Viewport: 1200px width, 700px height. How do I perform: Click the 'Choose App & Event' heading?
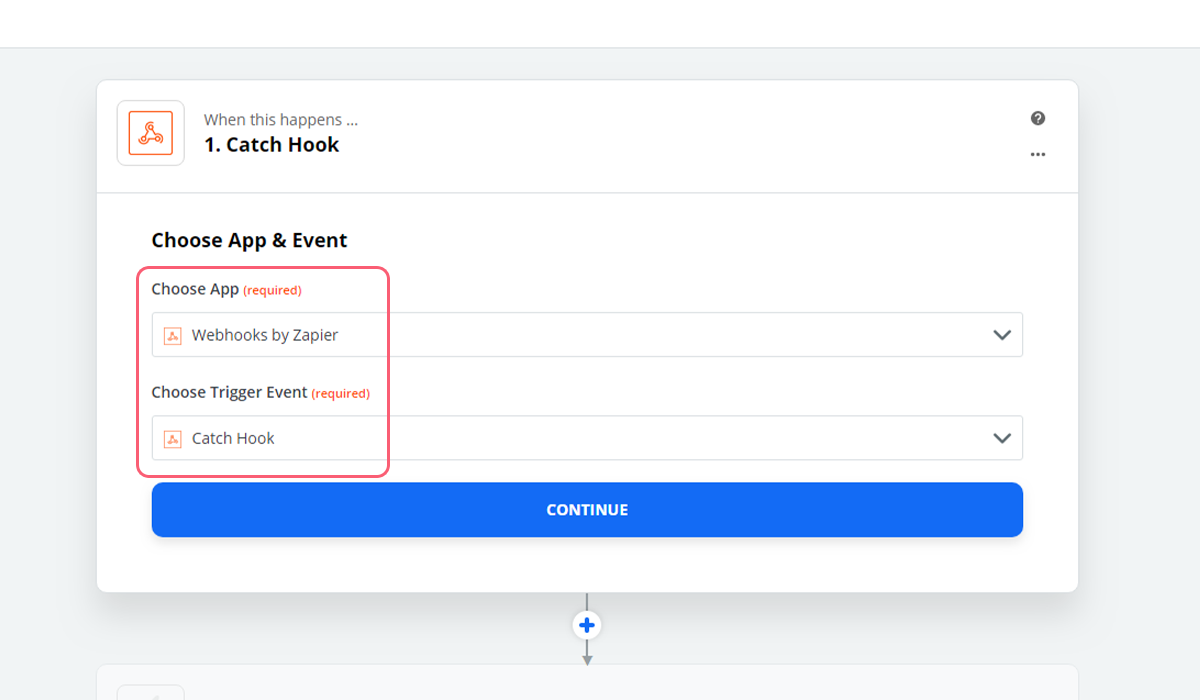[249, 240]
